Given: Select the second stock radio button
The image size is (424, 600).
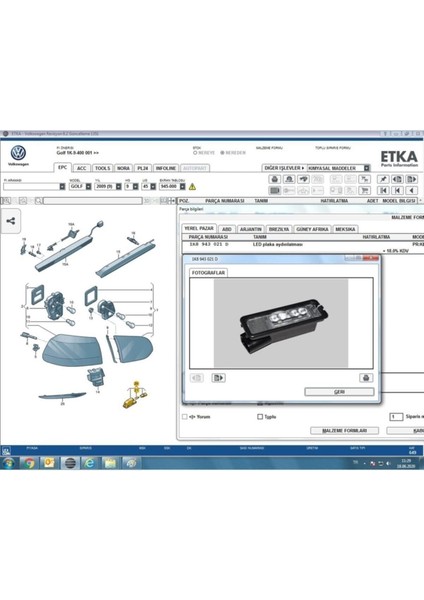Looking at the screenshot, I should [222, 153].
